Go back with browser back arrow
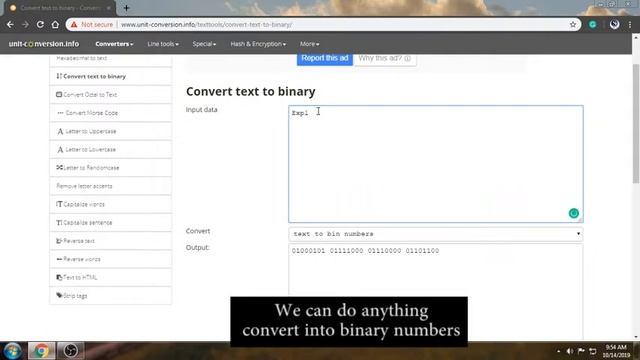 click(10, 25)
